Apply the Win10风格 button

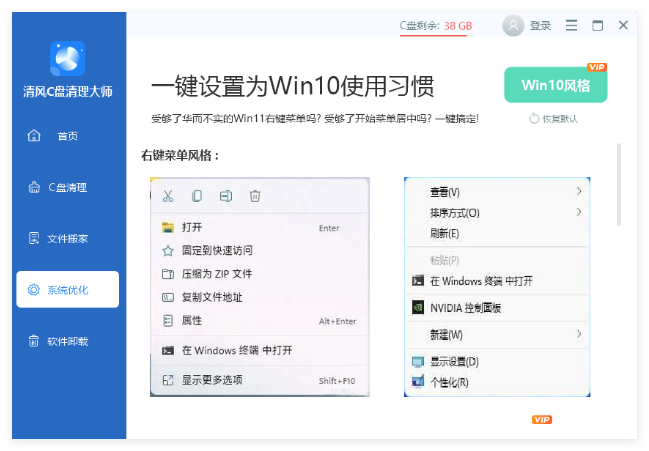coord(555,85)
